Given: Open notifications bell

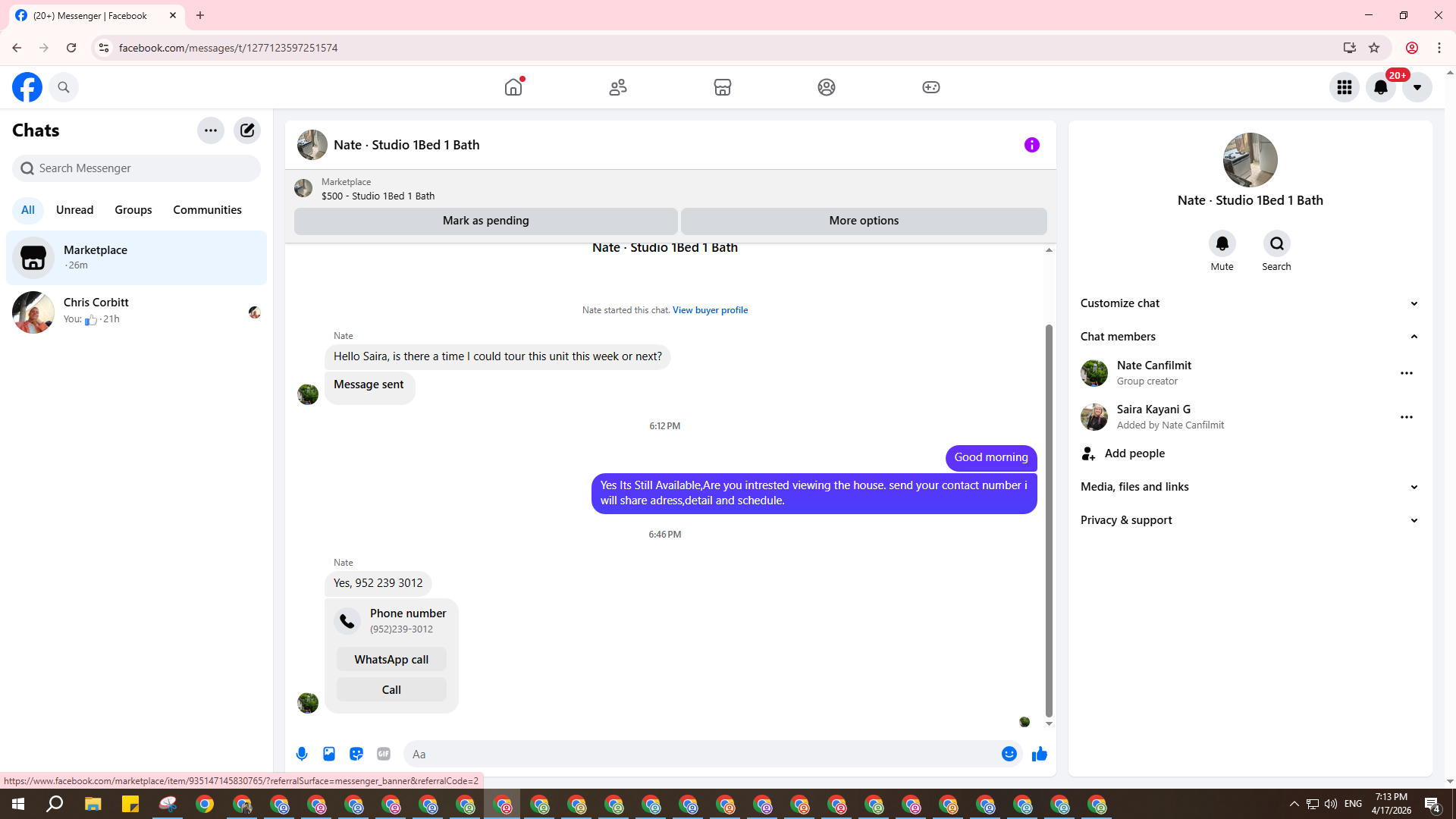Looking at the screenshot, I should coord(1380,87).
